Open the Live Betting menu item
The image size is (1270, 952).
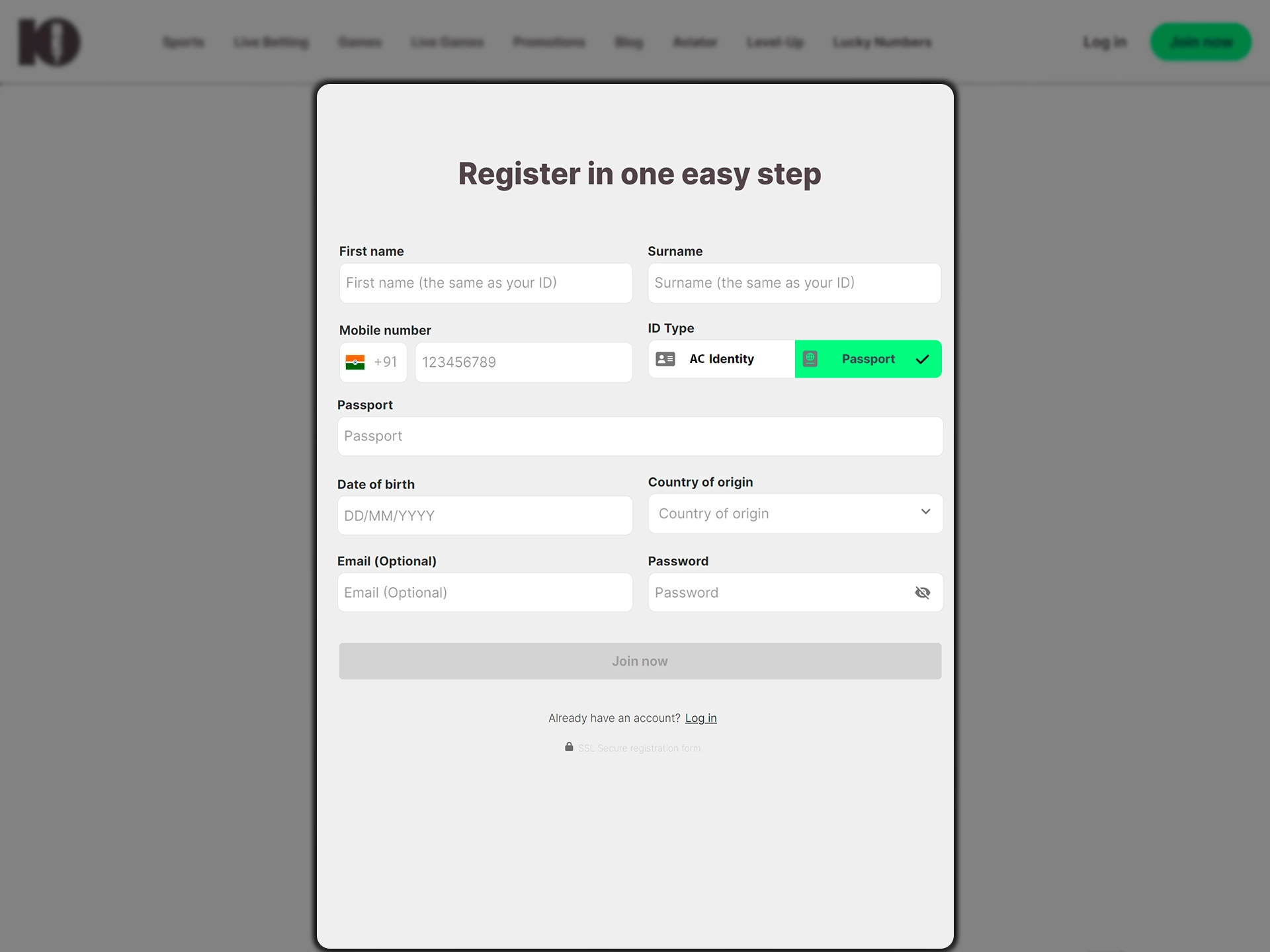(x=270, y=42)
